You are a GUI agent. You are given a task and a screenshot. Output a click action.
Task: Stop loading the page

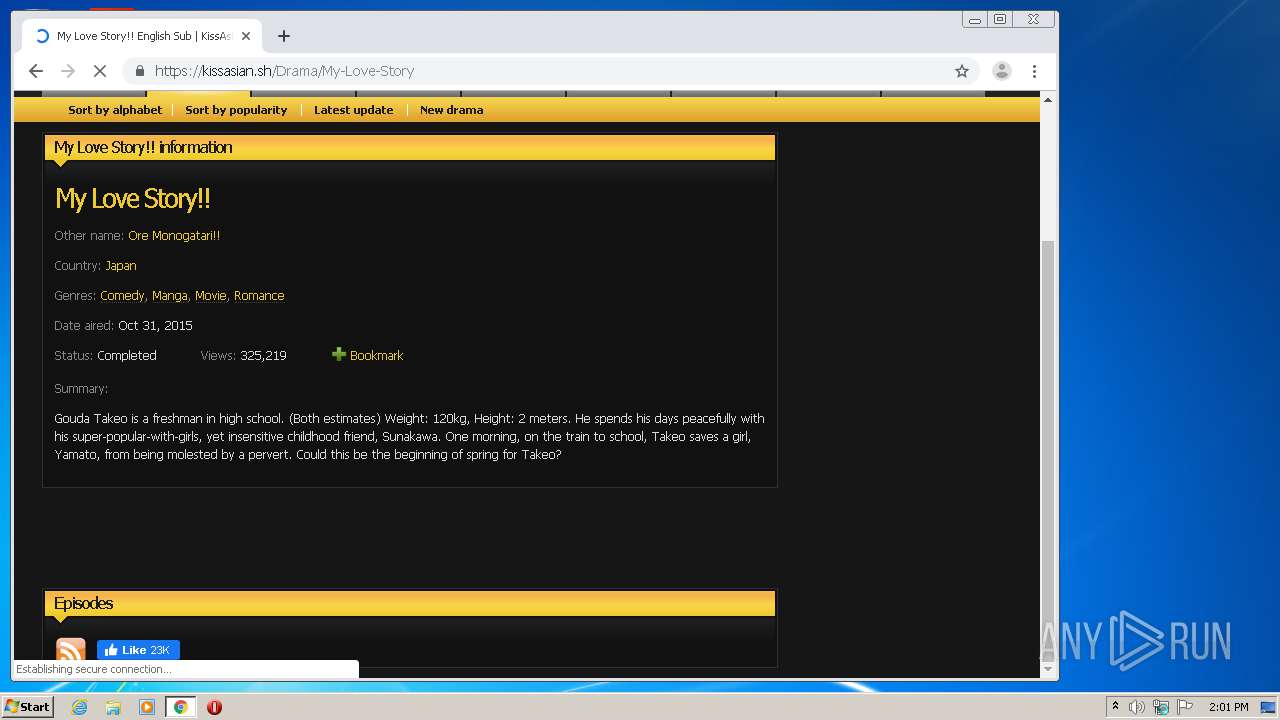point(100,71)
